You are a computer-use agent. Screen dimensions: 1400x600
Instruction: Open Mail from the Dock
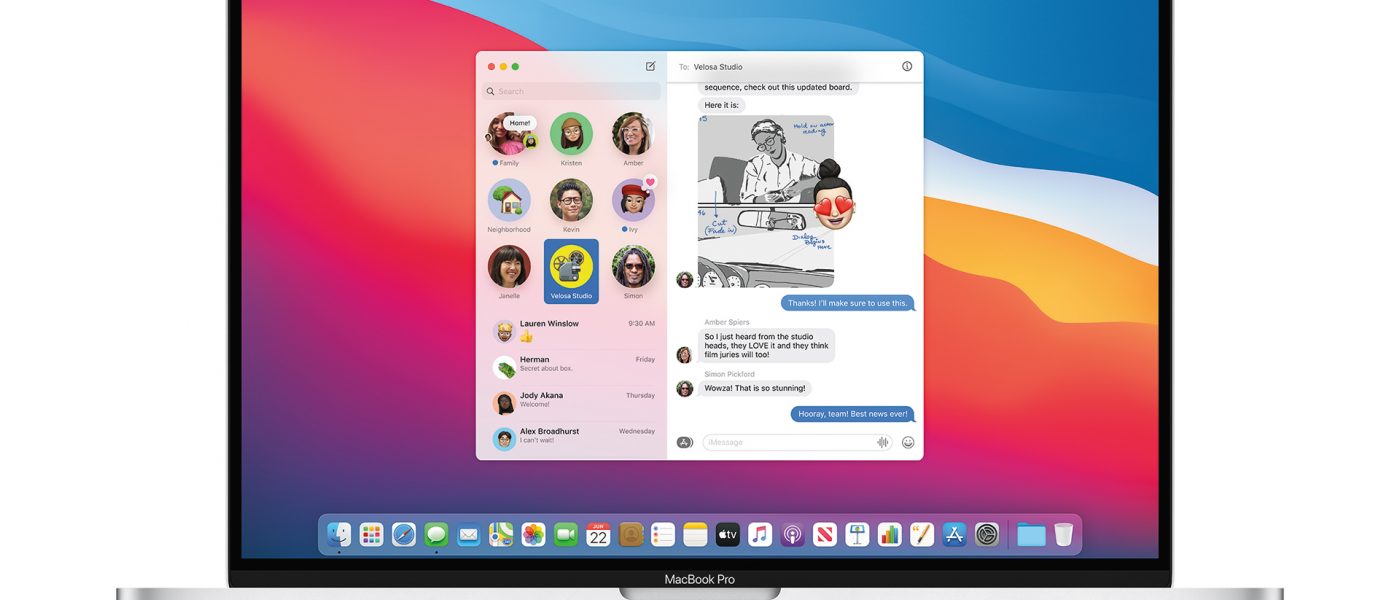click(468, 535)
